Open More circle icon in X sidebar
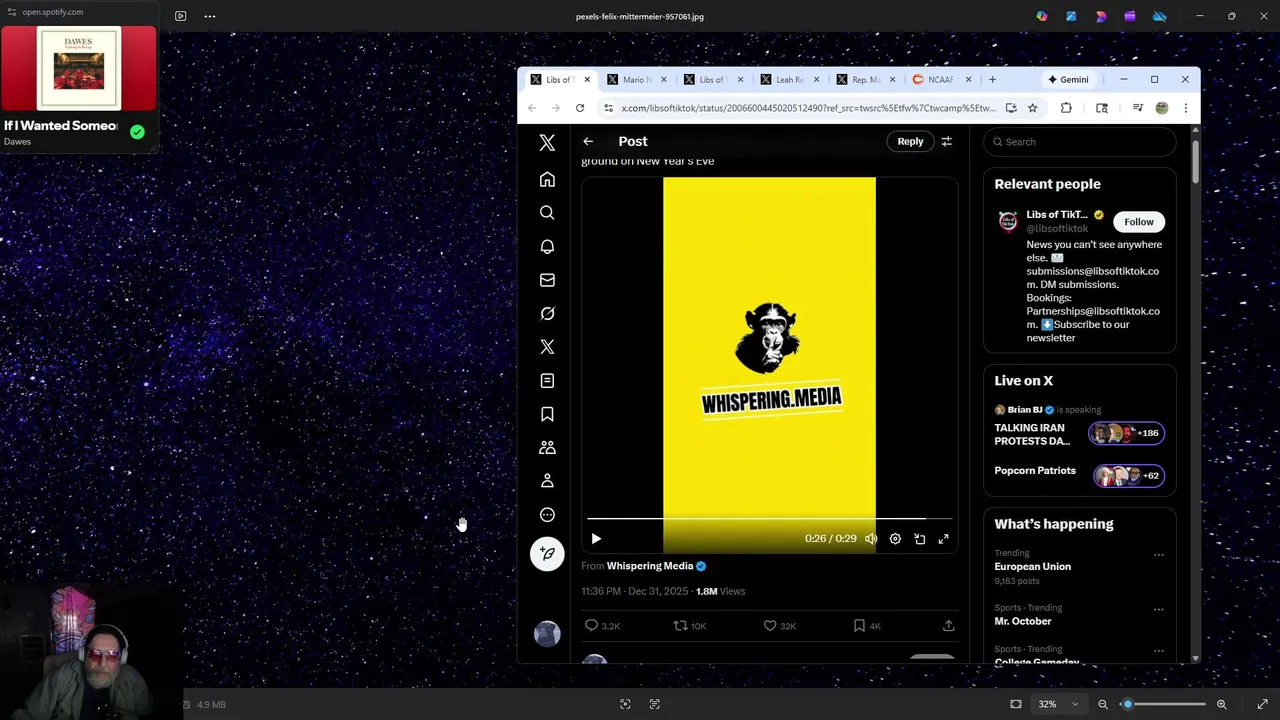 tap(547, 515)
